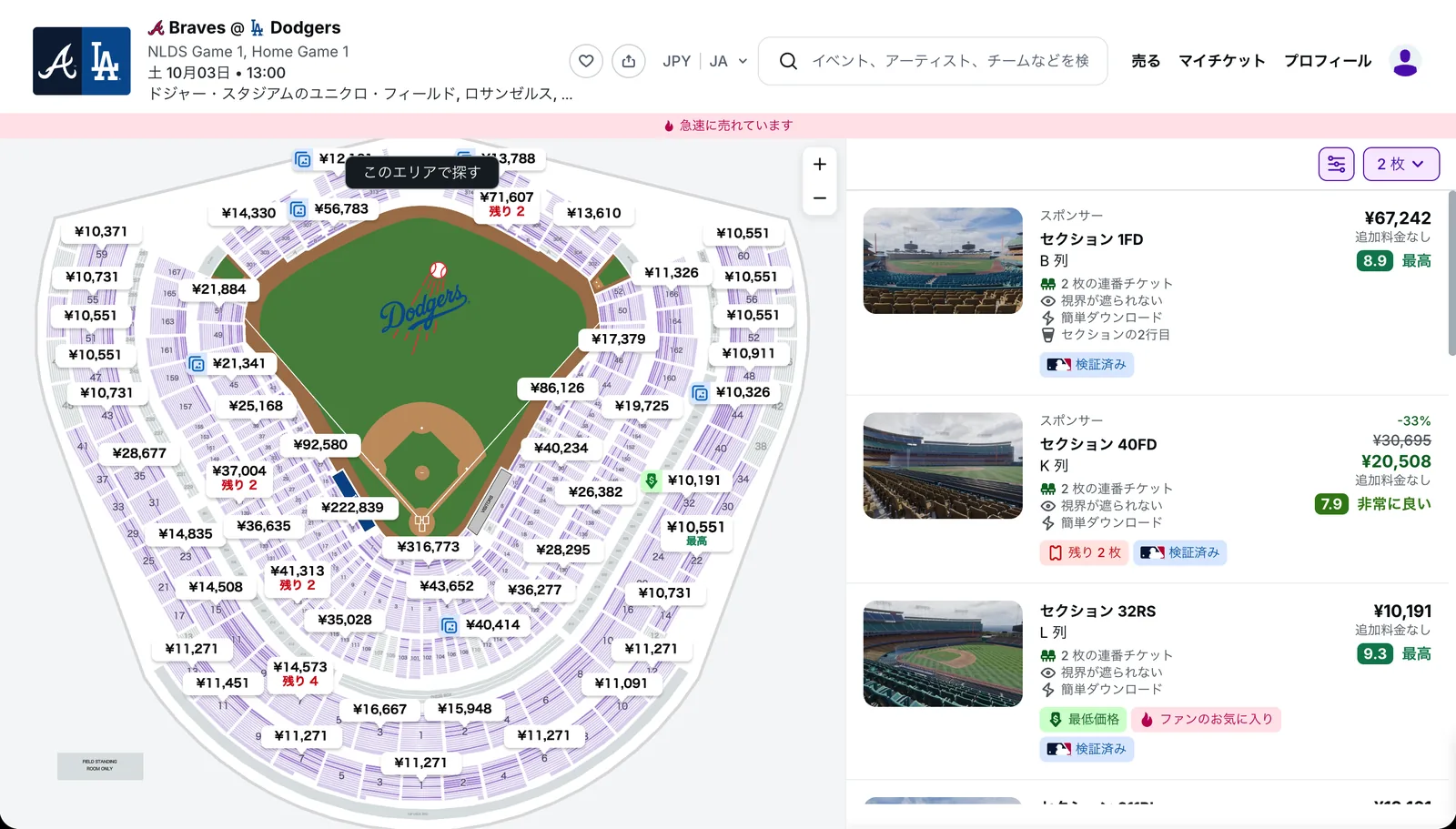1456x829 pixels.
Task: Click the 検証済み badge in 32RS listing
Action: click(1087, 749)
